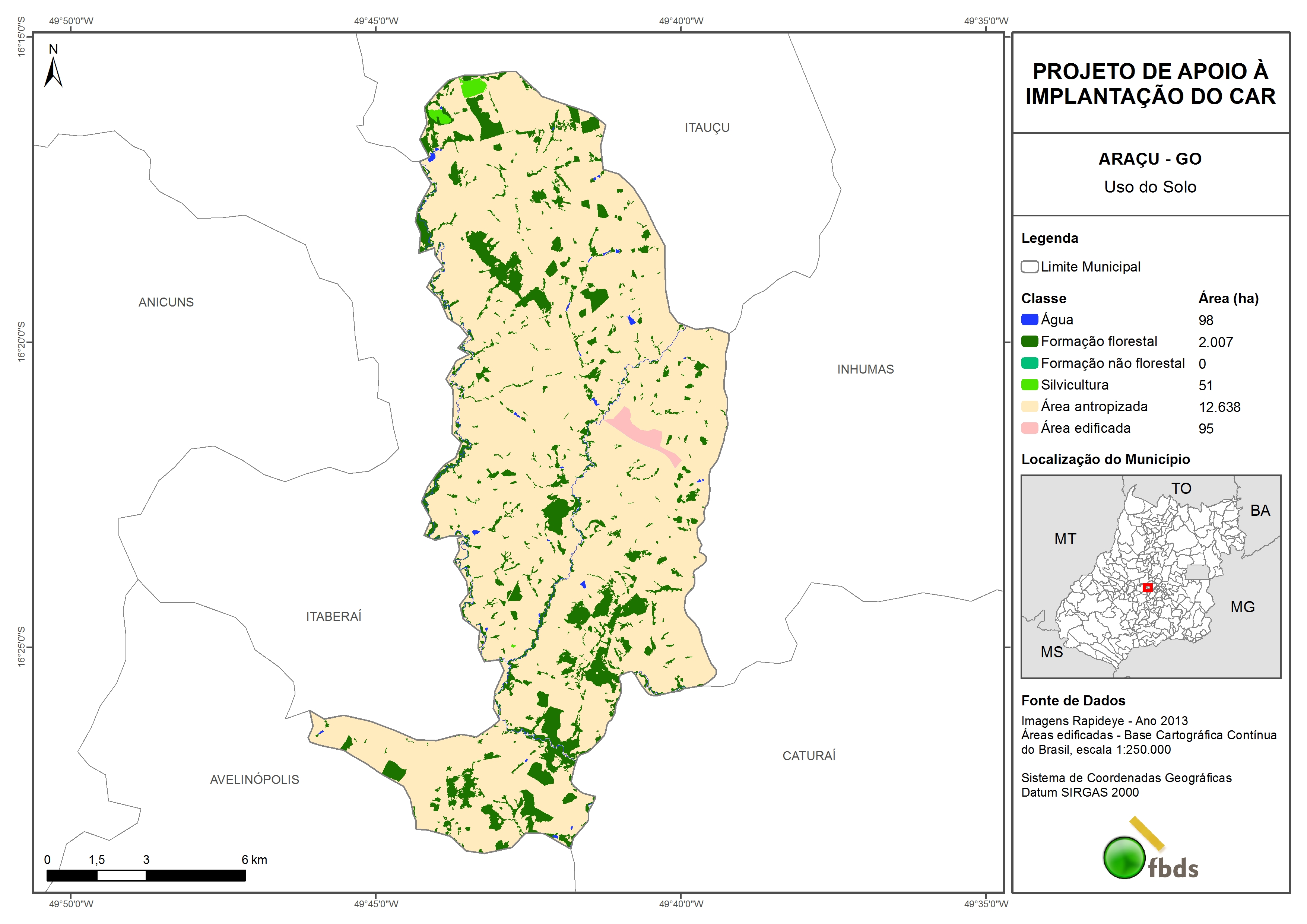Click the Limite Municipal legend symbol

(1029, 267)
